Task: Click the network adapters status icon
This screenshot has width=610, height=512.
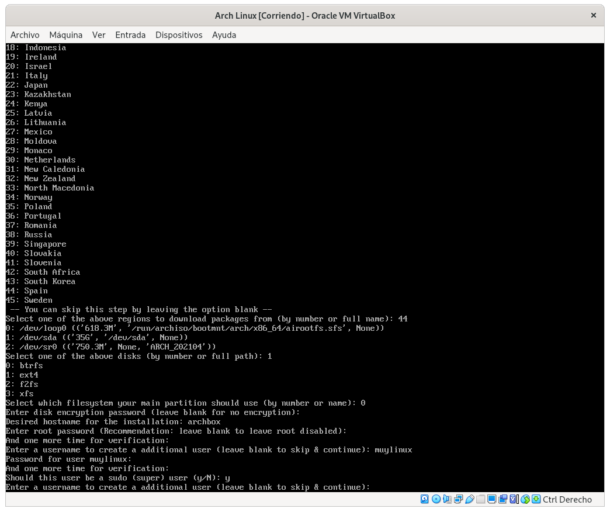Action: [458, 499]
